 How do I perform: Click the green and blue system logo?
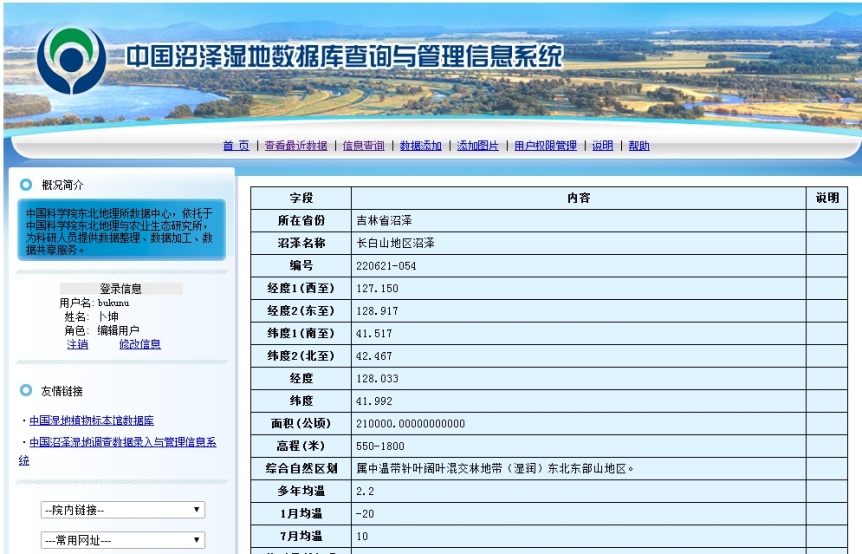pyautogui.click(x=71, y=60)
